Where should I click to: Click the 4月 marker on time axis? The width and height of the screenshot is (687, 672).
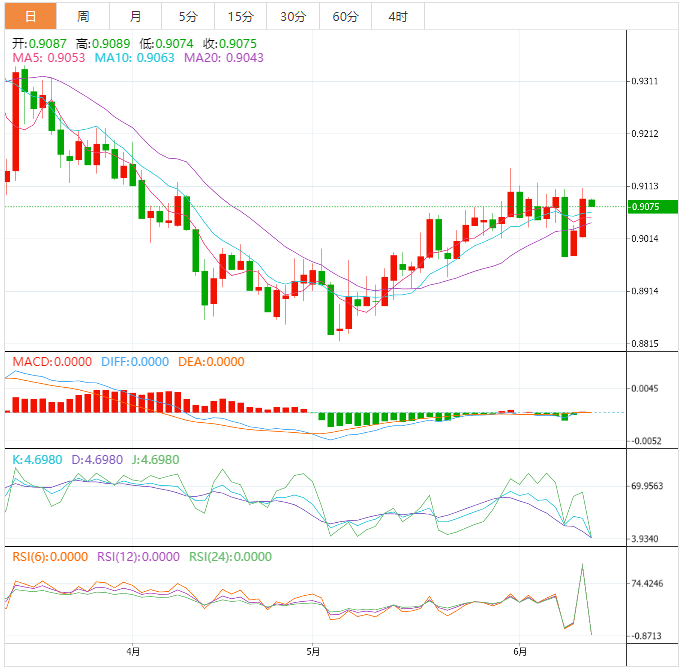point(133,652)
